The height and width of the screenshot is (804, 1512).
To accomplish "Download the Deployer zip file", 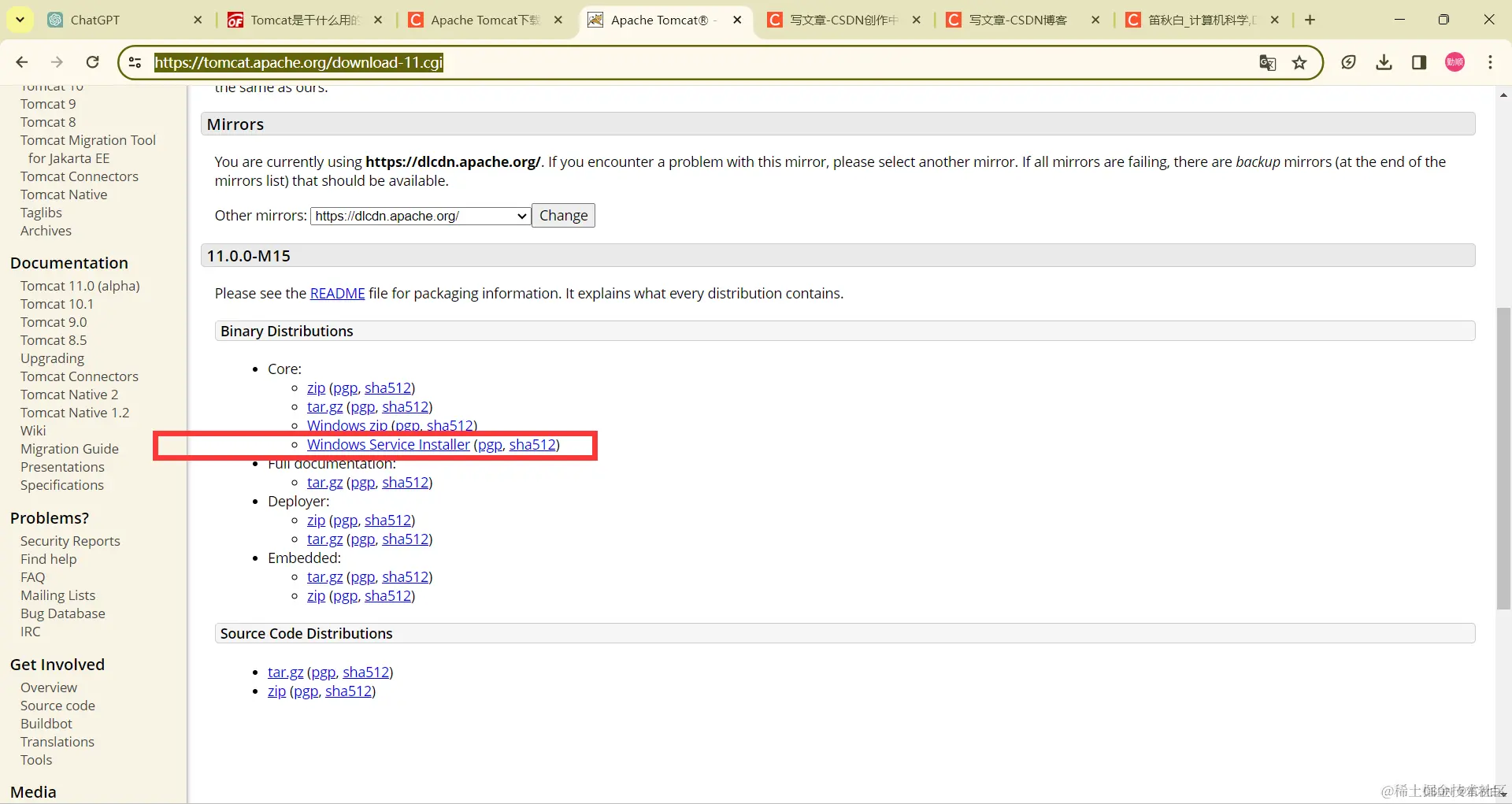I will click(316, 521).
